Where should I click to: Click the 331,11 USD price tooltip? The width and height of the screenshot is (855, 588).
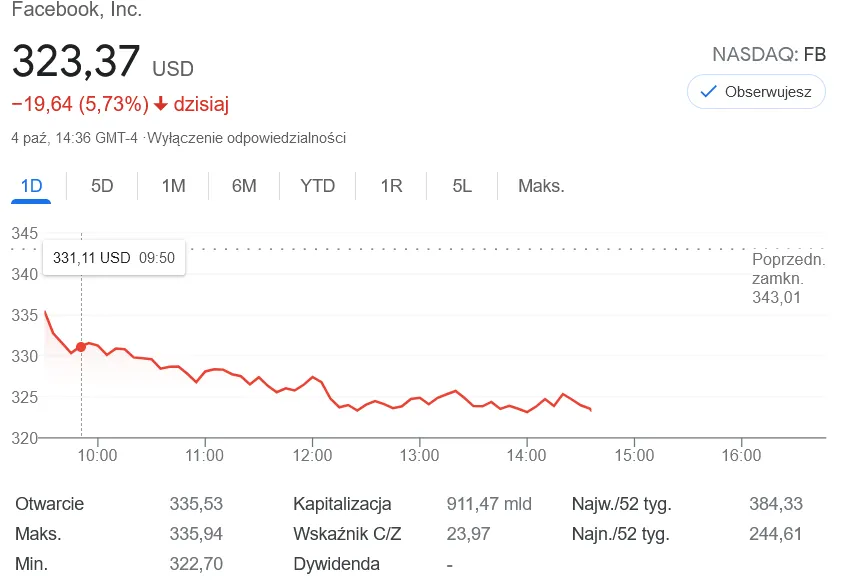pyautogui.click(x=114, y=257)
